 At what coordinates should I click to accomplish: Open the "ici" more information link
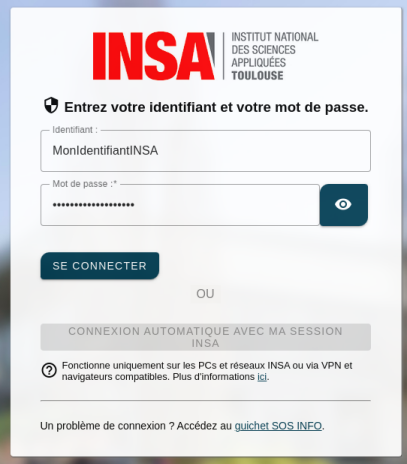click(x=262, y=377)
